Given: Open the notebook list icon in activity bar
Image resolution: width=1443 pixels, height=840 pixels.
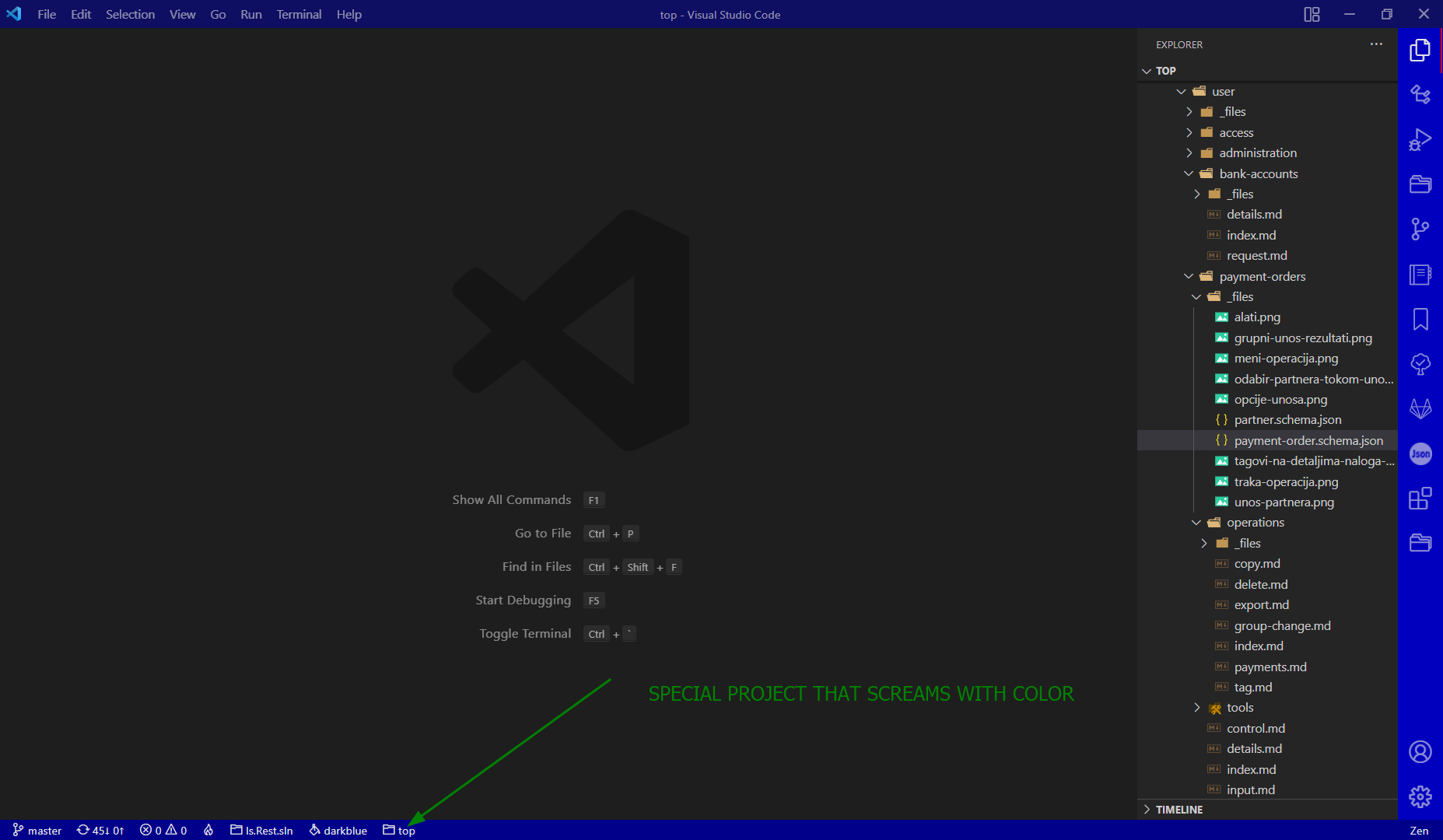Looking at the screenshot, I should tap(1420, 274).
